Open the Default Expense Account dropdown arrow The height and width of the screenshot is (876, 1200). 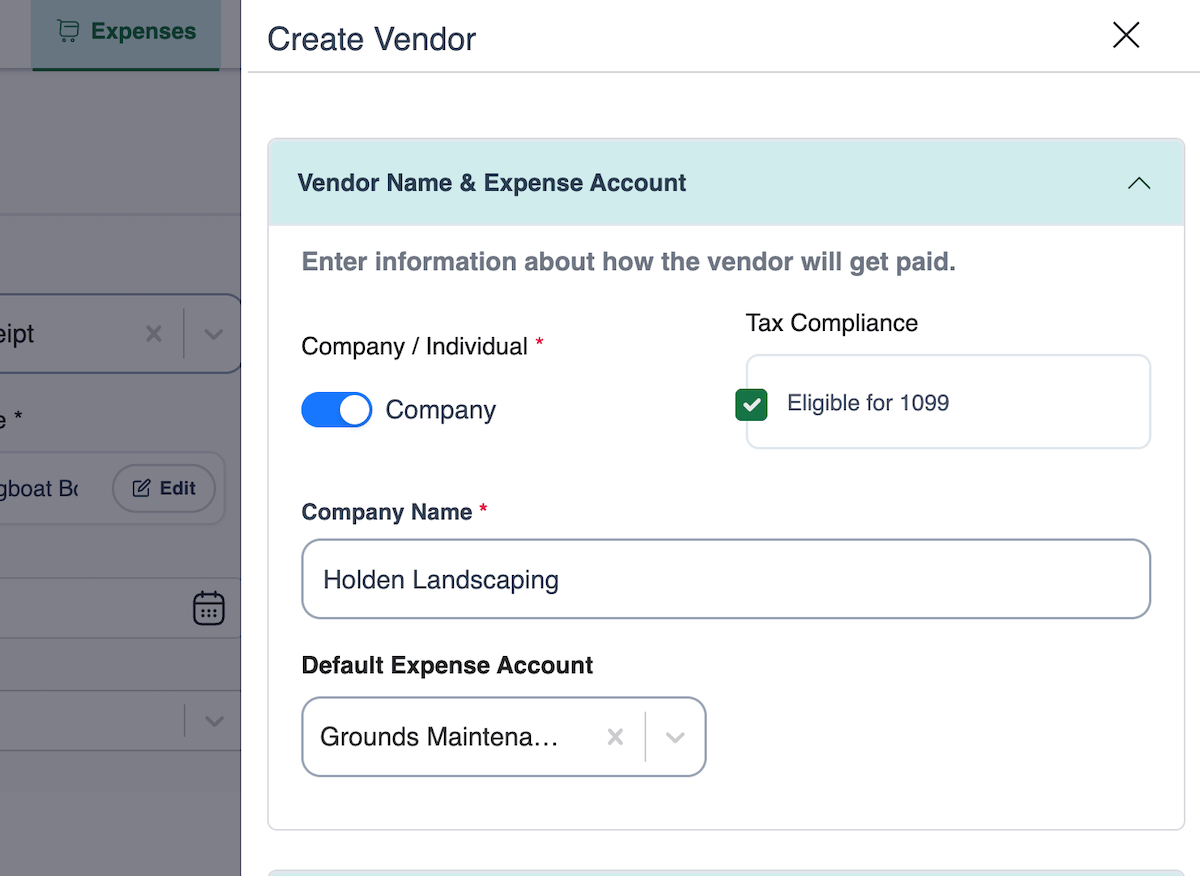(x=675, y=737)
